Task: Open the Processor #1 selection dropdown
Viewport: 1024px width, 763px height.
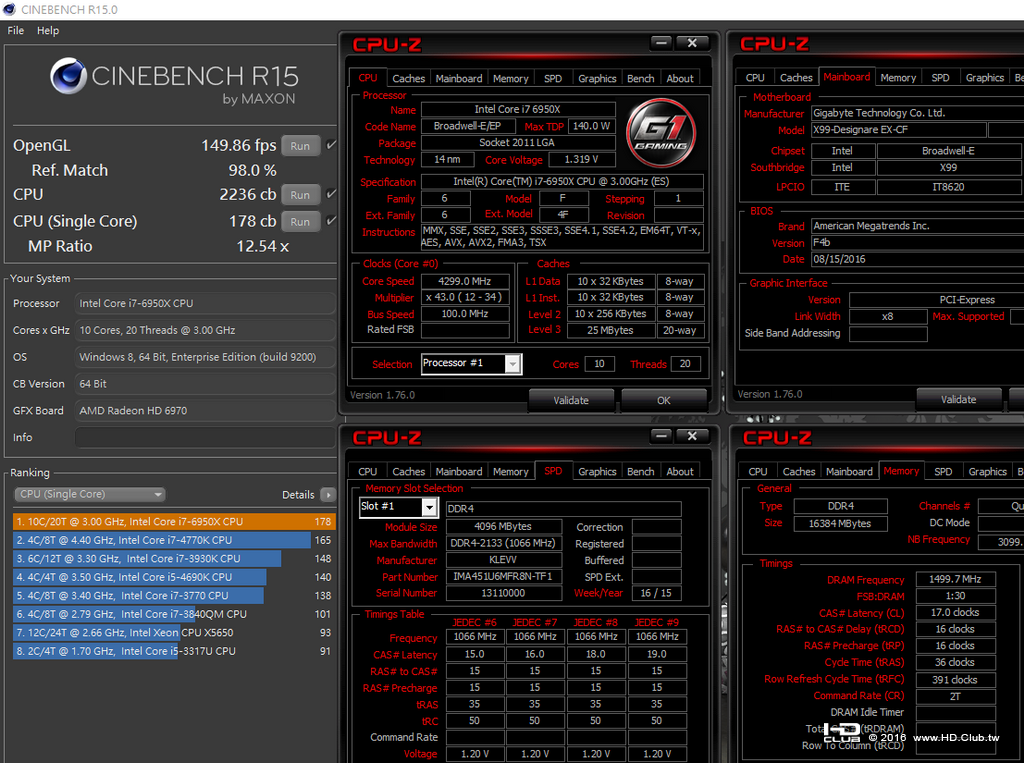Action: coord(471,364)
